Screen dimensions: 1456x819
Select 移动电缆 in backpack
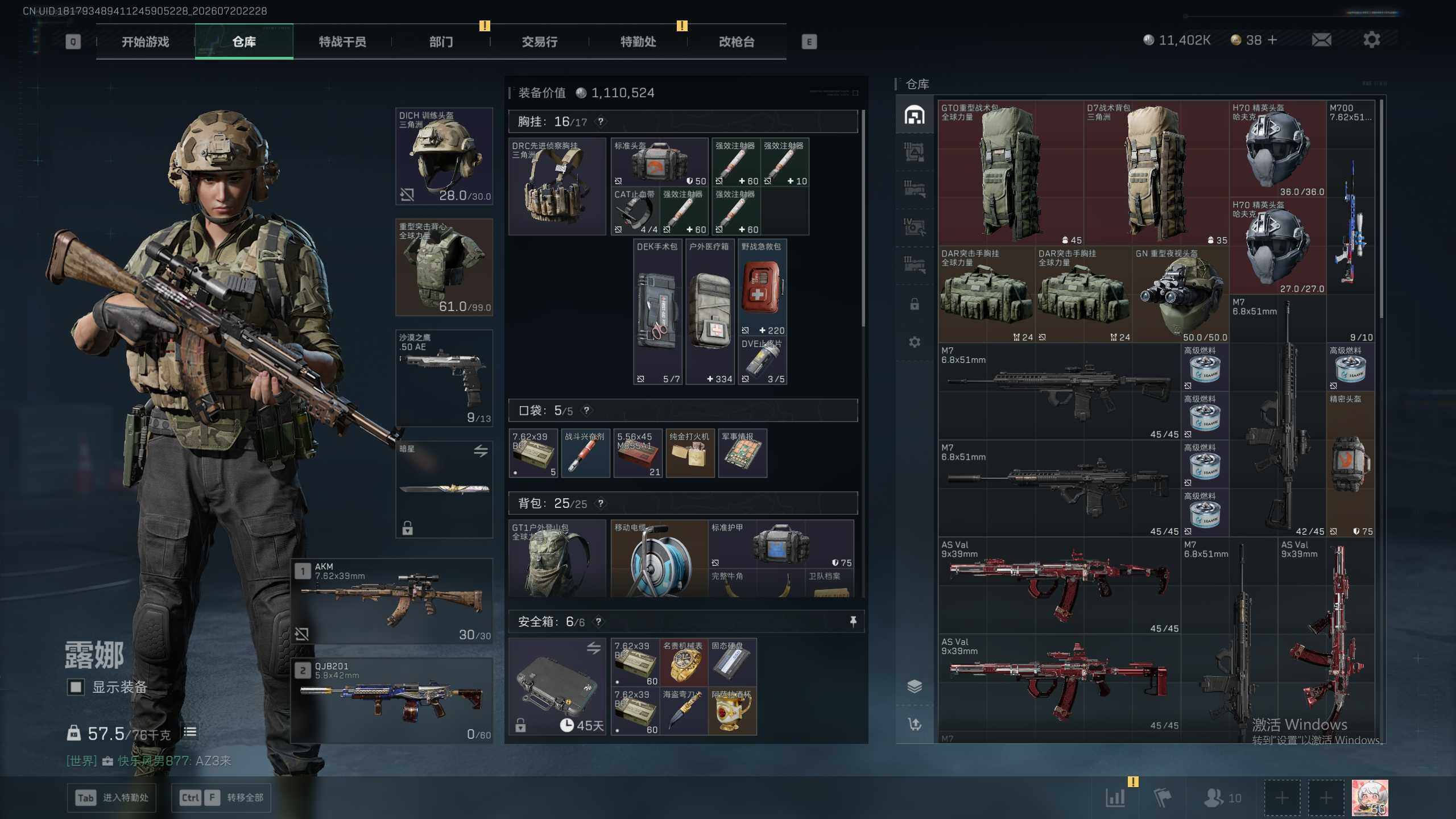(659, 559)
